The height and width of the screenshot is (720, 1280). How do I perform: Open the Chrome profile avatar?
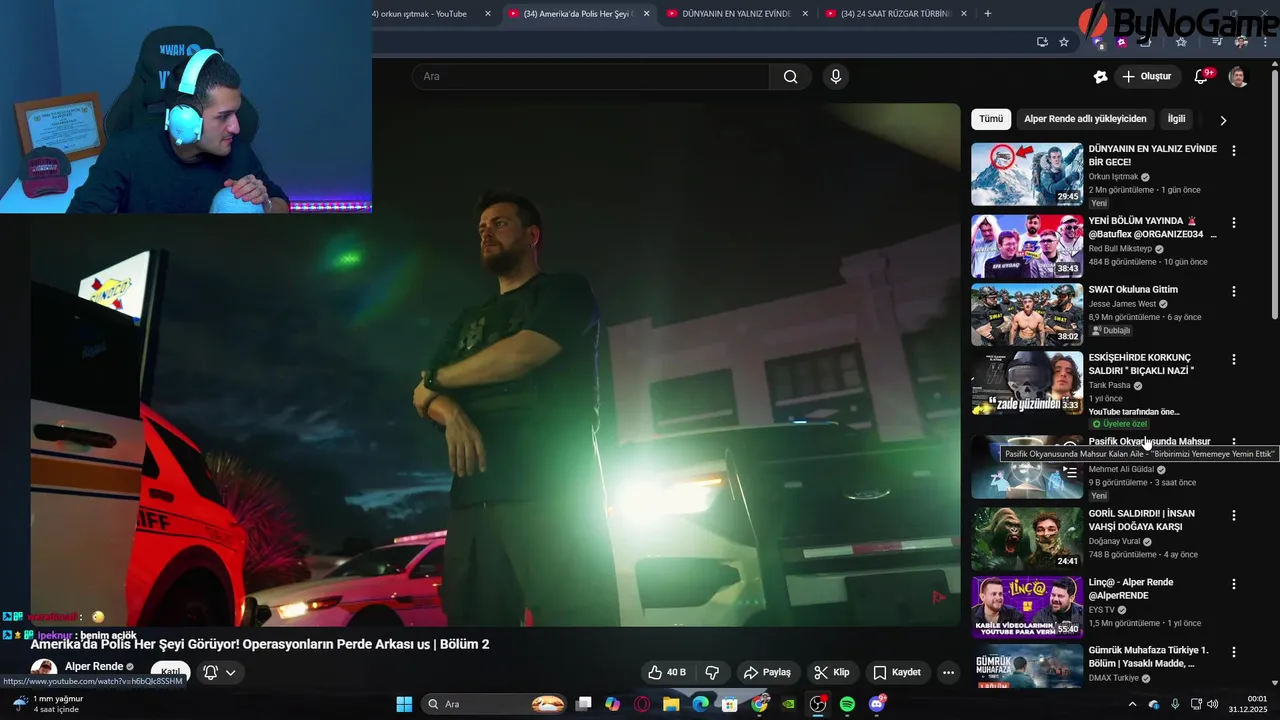click(x=1241, y=42)
